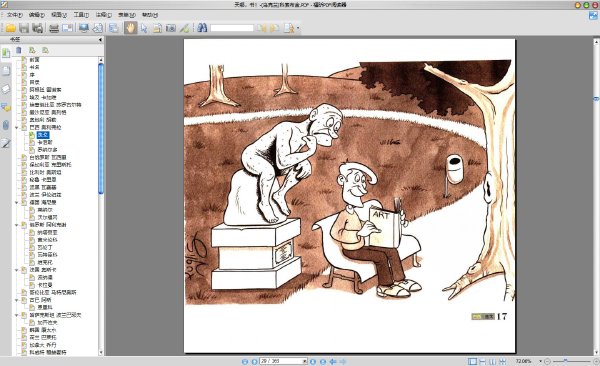
Task: Click the binoculars Find icon
Action: 202,28
